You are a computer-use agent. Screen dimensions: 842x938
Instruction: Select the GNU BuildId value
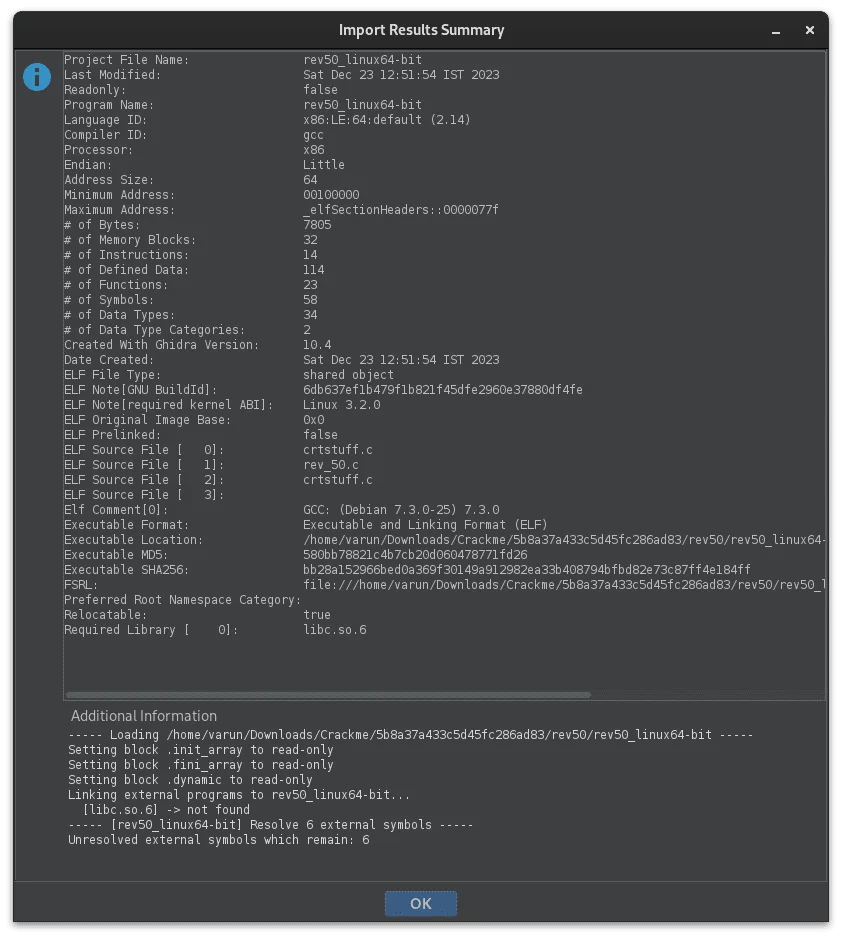(x=443, y=389)
